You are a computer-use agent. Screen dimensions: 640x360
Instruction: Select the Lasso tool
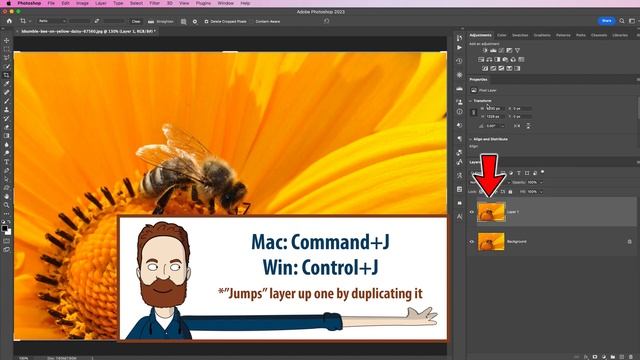point(7,58)
